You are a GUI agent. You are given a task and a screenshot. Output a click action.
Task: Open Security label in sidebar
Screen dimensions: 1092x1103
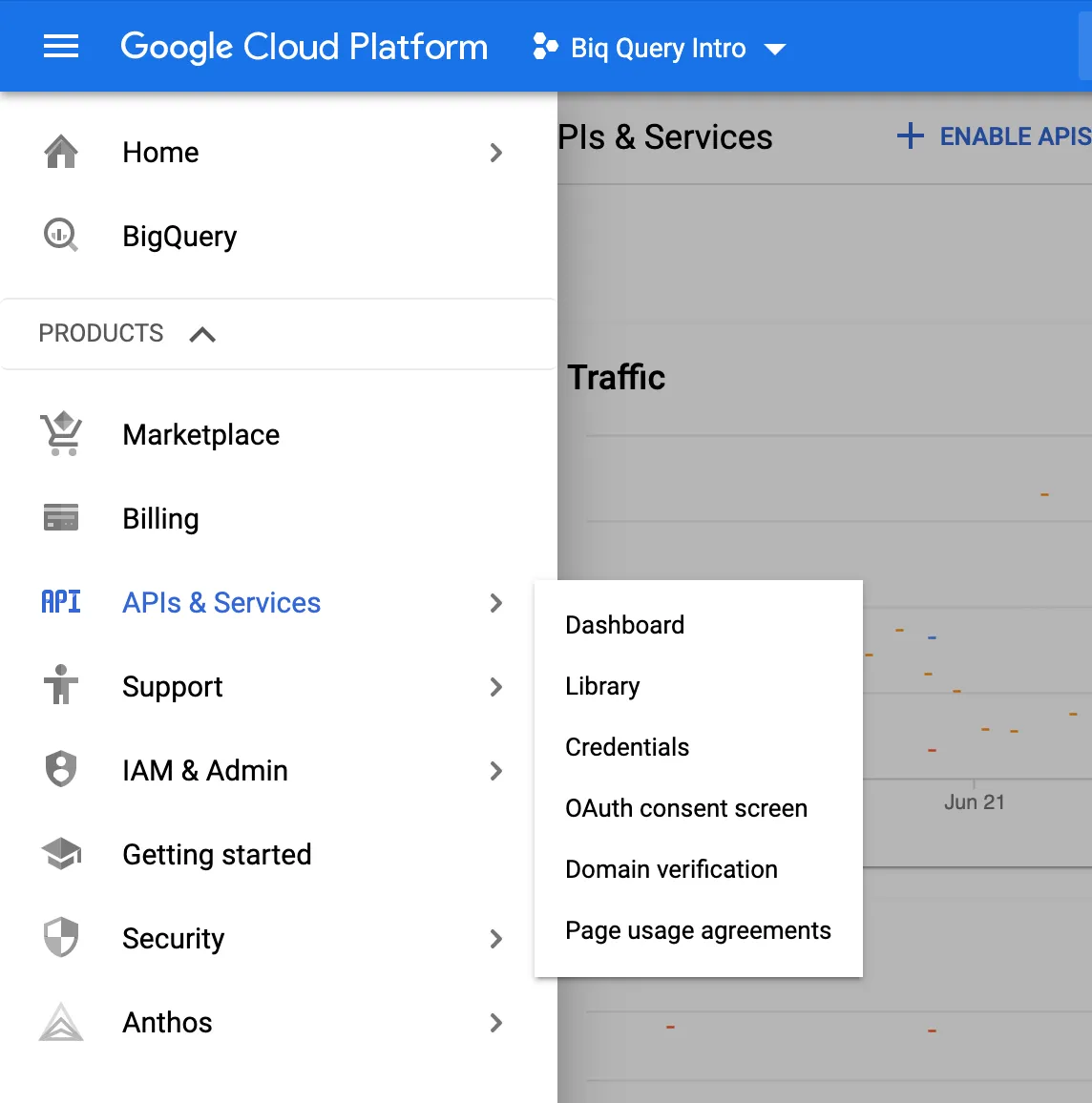click(x=173, y=939)
